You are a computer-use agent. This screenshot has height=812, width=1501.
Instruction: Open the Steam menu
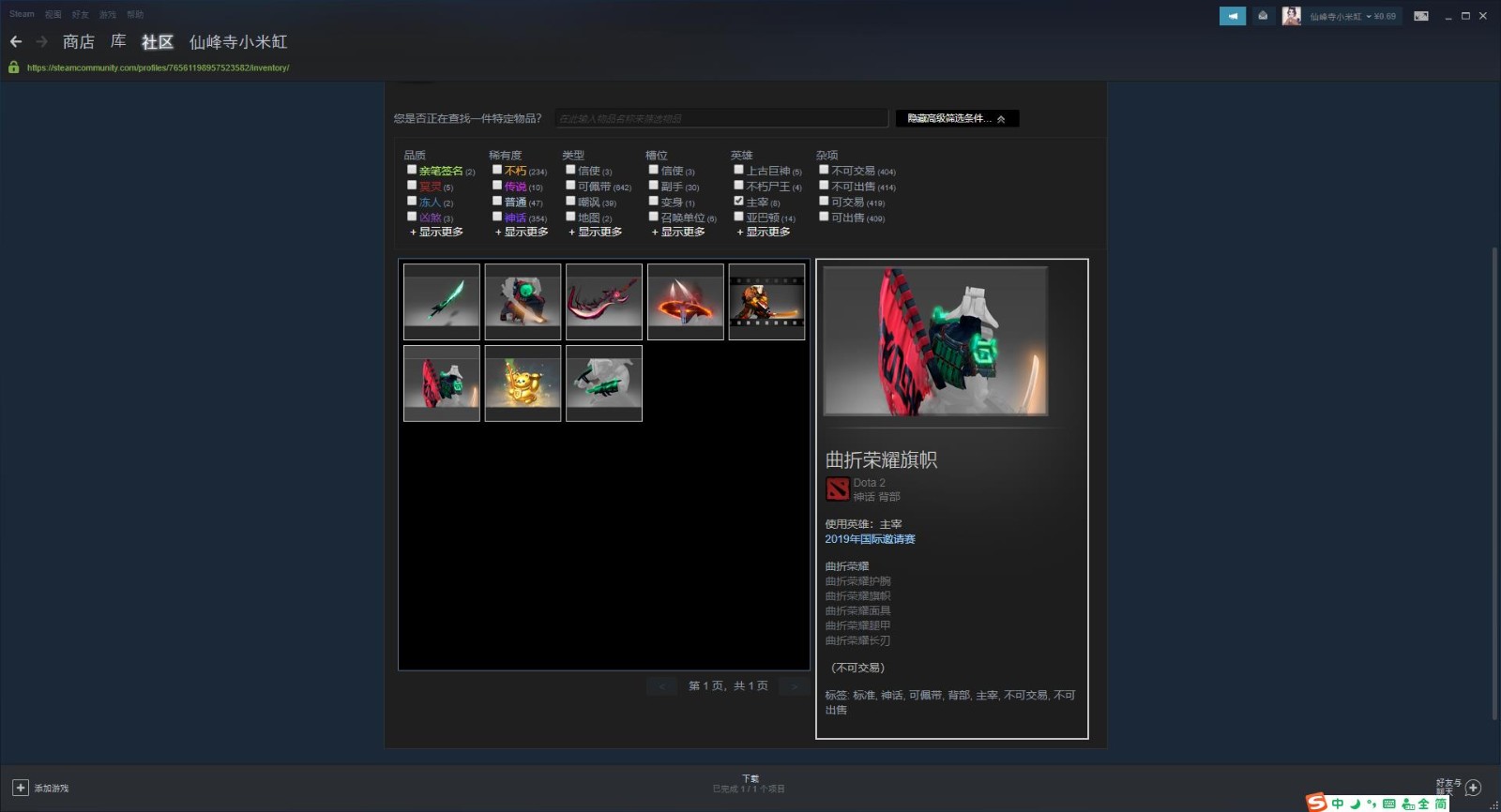(22, 14)
